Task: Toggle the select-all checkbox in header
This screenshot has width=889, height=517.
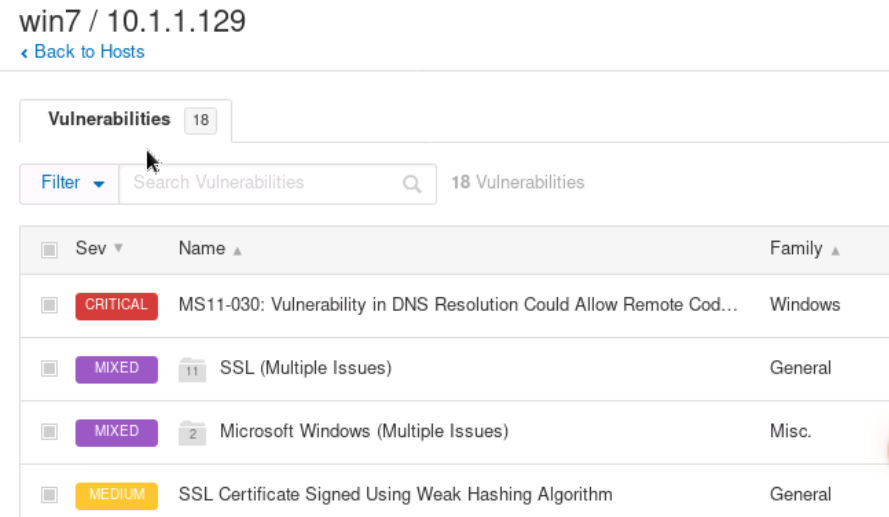Action: [49, 250]
